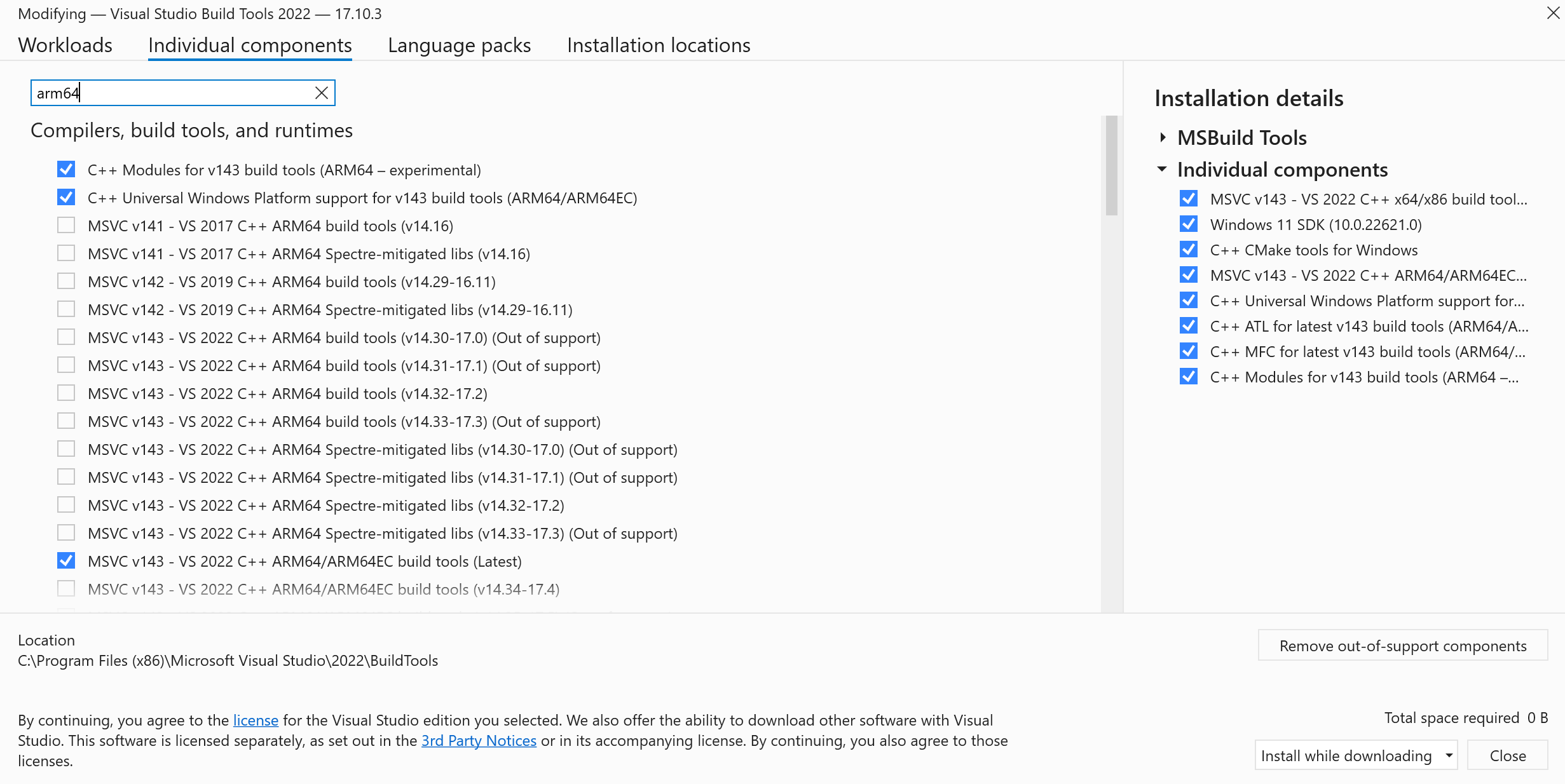The height and width of the screenshot is (784, 1565).
Task: Open the license link
Action: click(x=256, y=720)
